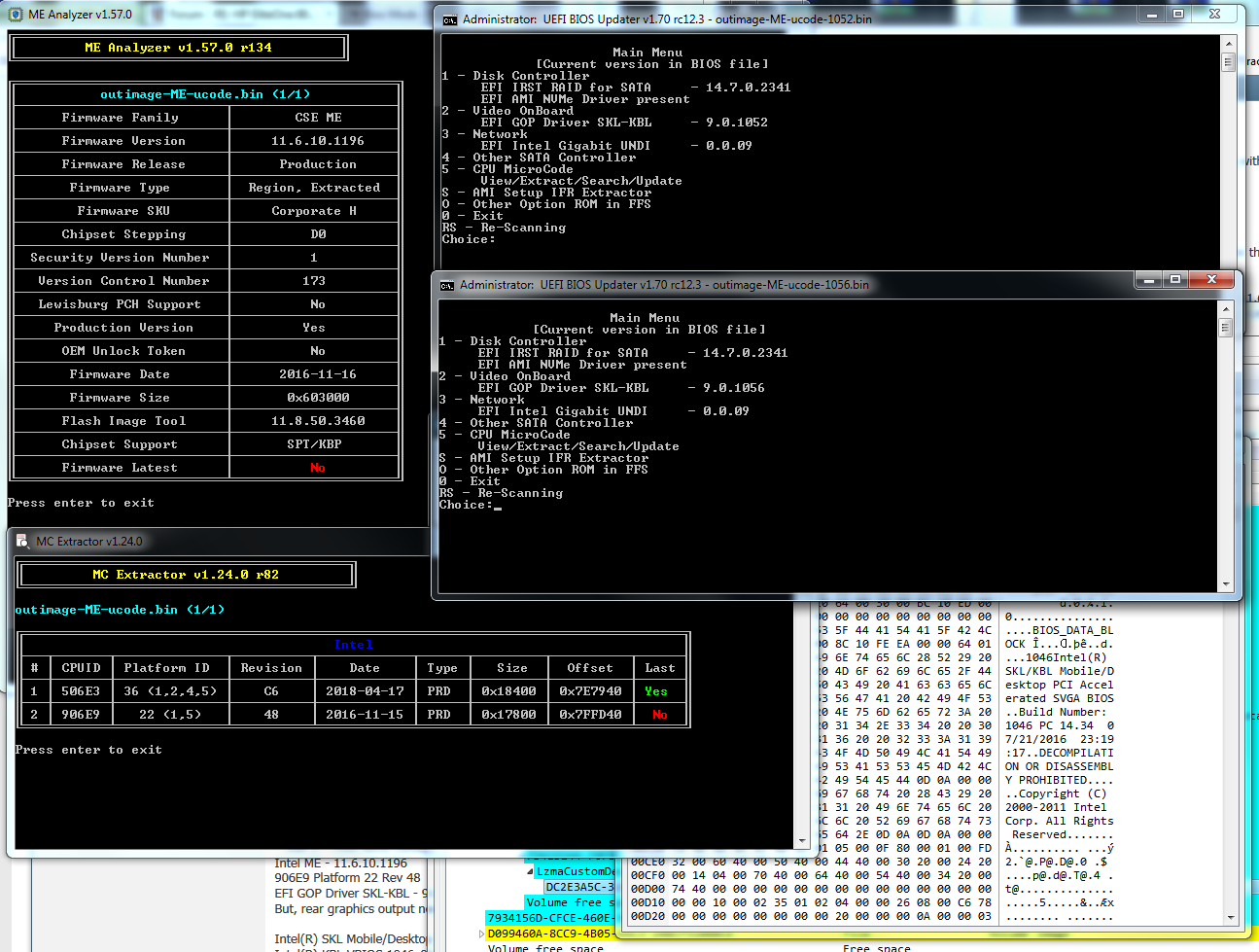
Task: Click the cmd icon of the ucode-1052 window
Action: (x=449, y=19)
